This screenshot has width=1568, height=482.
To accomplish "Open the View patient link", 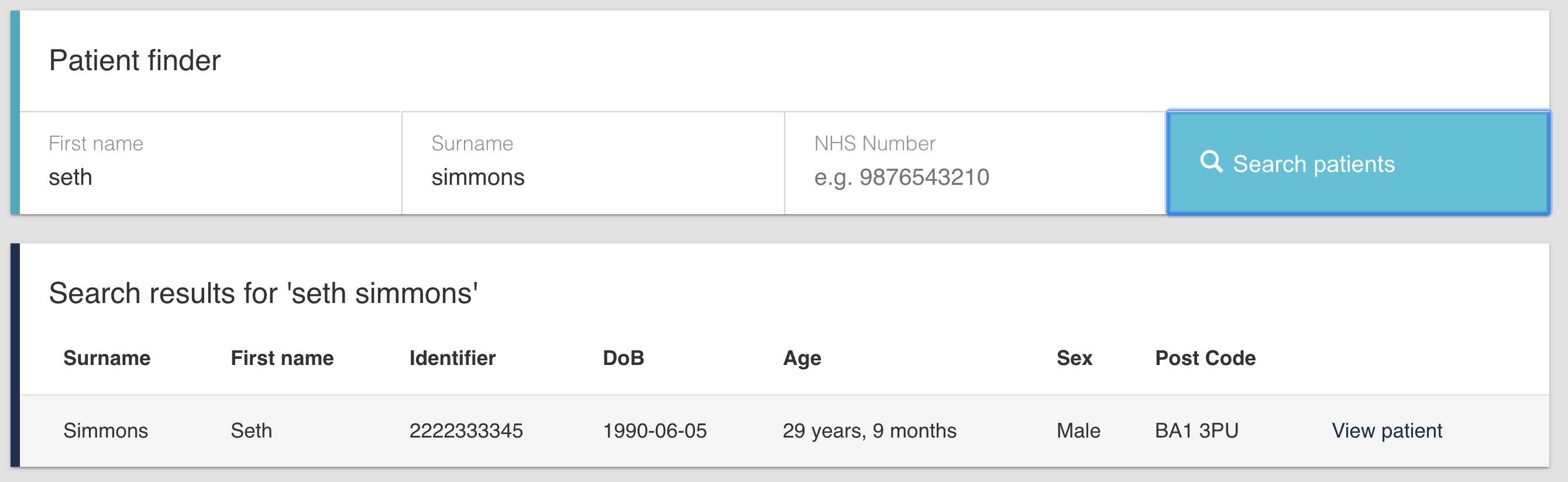I will 1386,431.
